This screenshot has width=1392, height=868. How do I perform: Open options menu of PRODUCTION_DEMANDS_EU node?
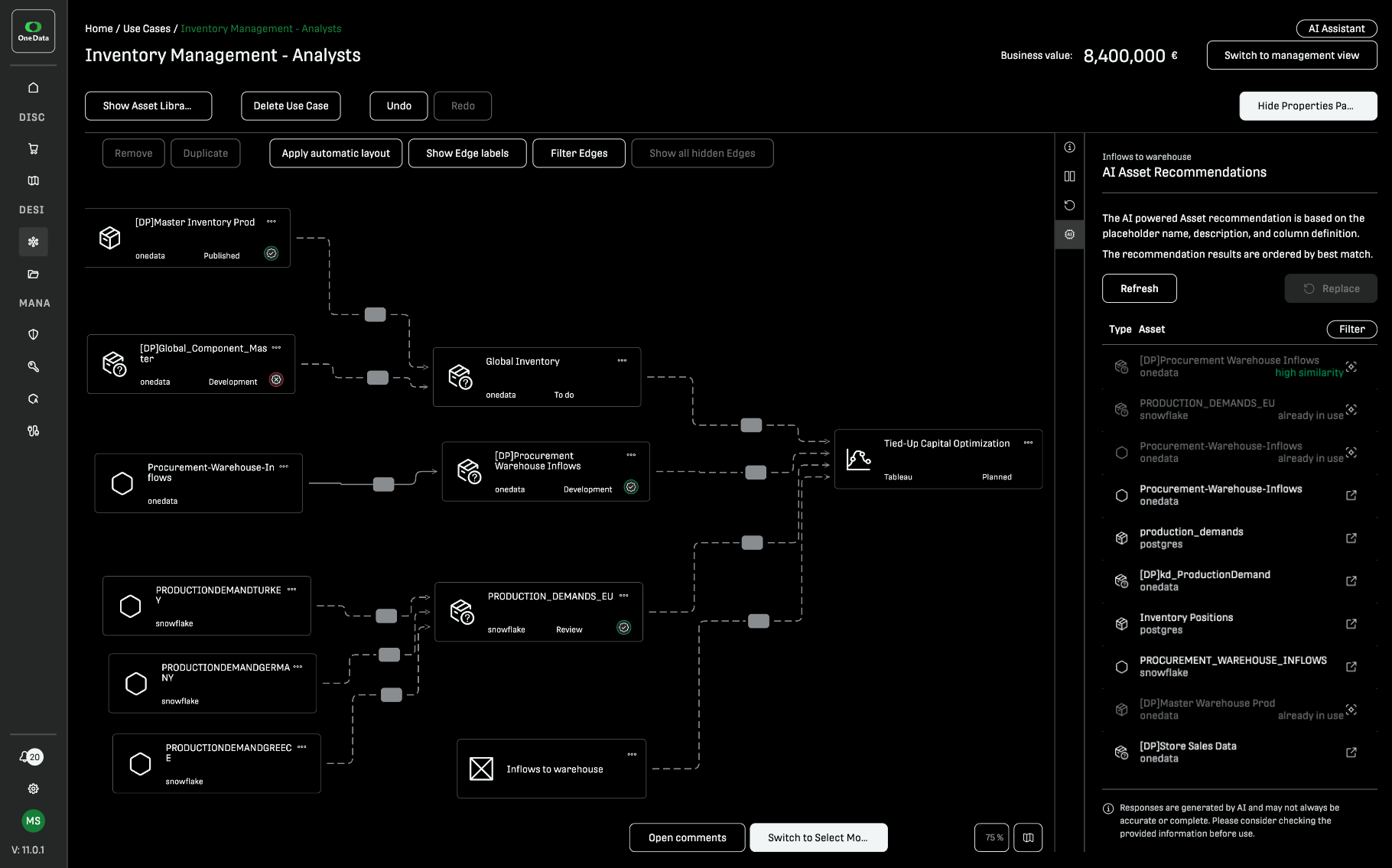[x=624, y=596]
